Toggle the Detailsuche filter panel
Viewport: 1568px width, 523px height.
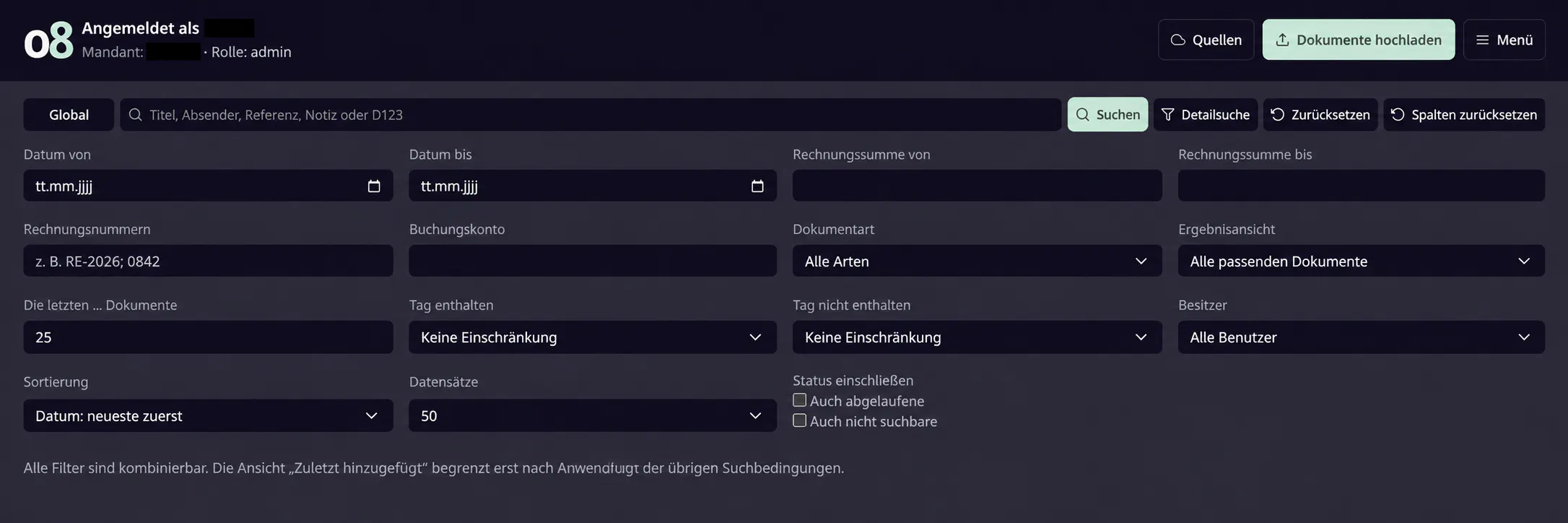(1206, 115)
